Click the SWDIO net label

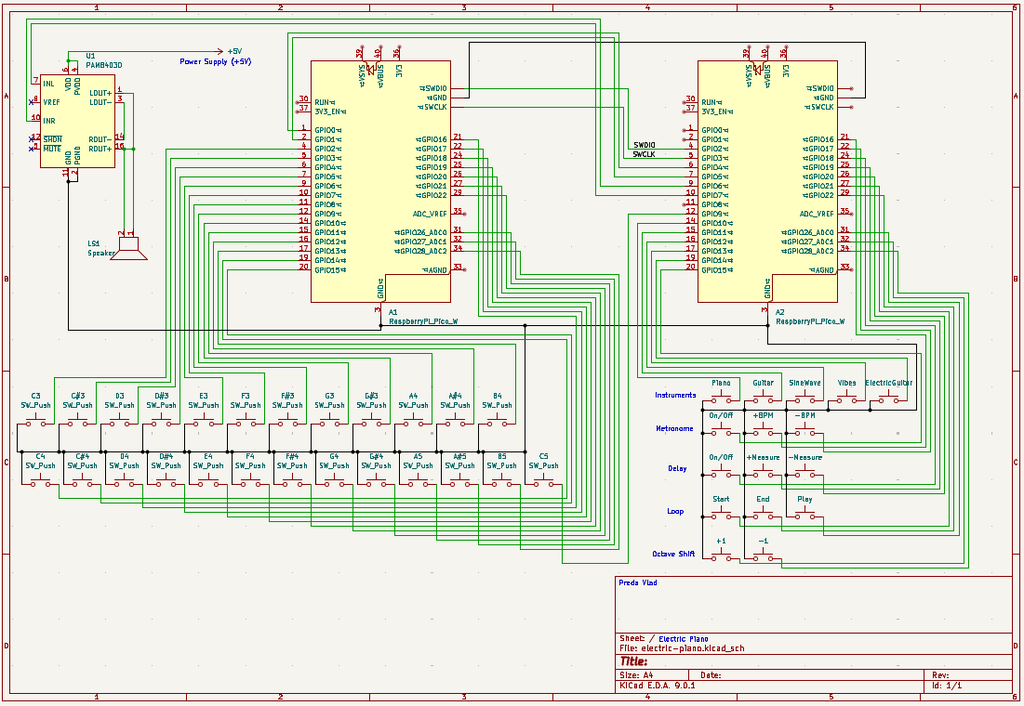pos(644,145)
